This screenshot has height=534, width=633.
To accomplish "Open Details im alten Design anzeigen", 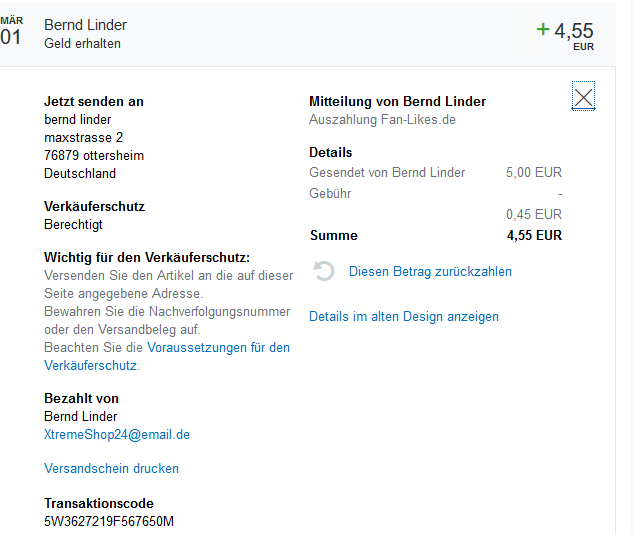I will (x=403, y=317).
